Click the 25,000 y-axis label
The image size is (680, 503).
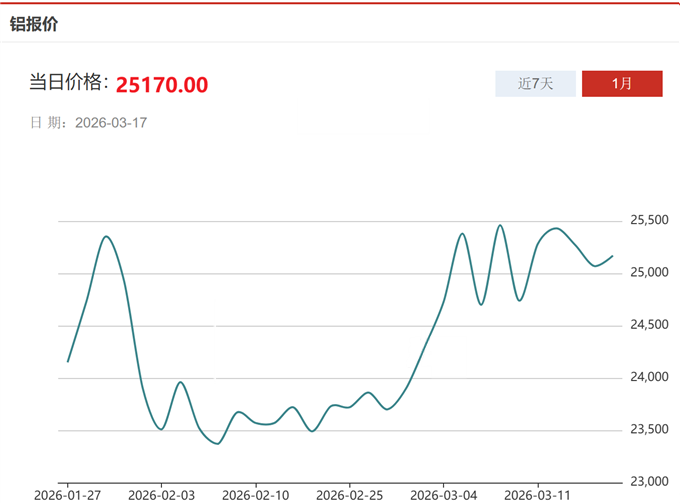(x=650, y=272)
